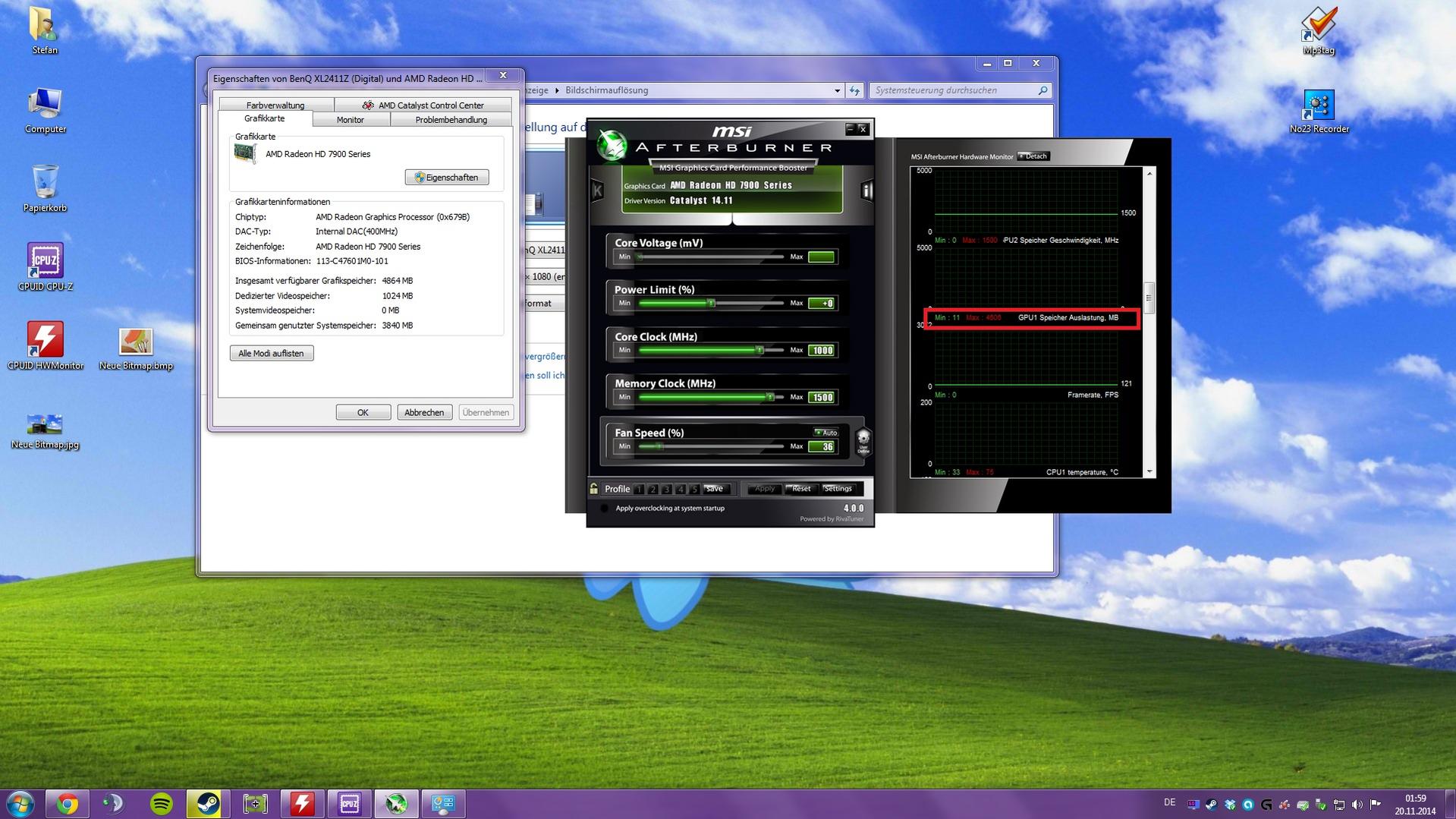Click the Memory Clock value box 1500
Screen dimensions: 1456x819
822,398
